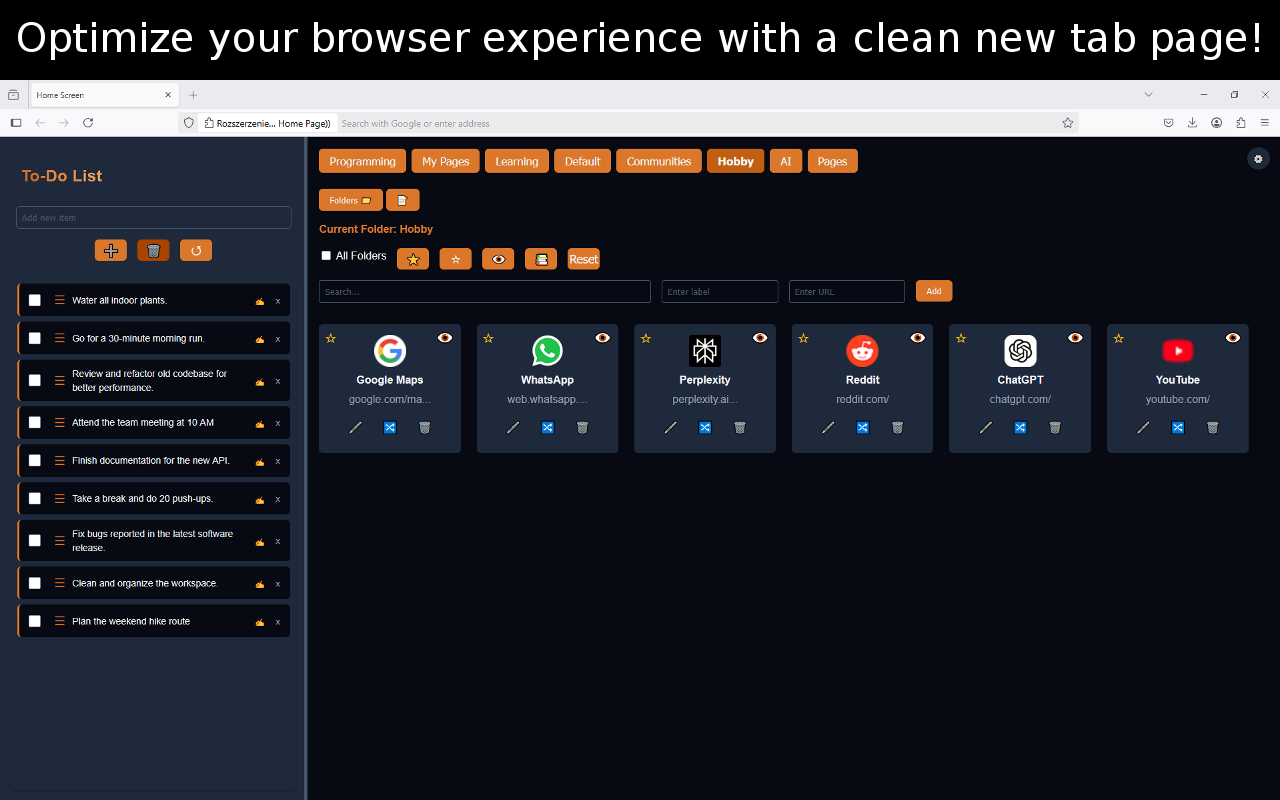Click the to-do list reset arrow button

click(x=196, y=250)
